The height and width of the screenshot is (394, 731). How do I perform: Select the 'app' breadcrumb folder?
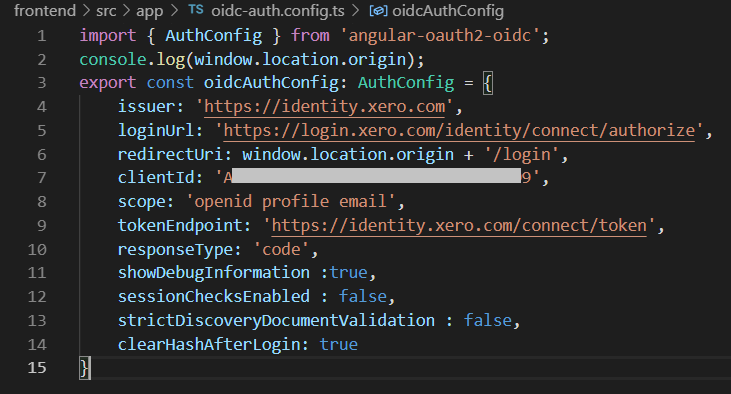coord(149,11)
